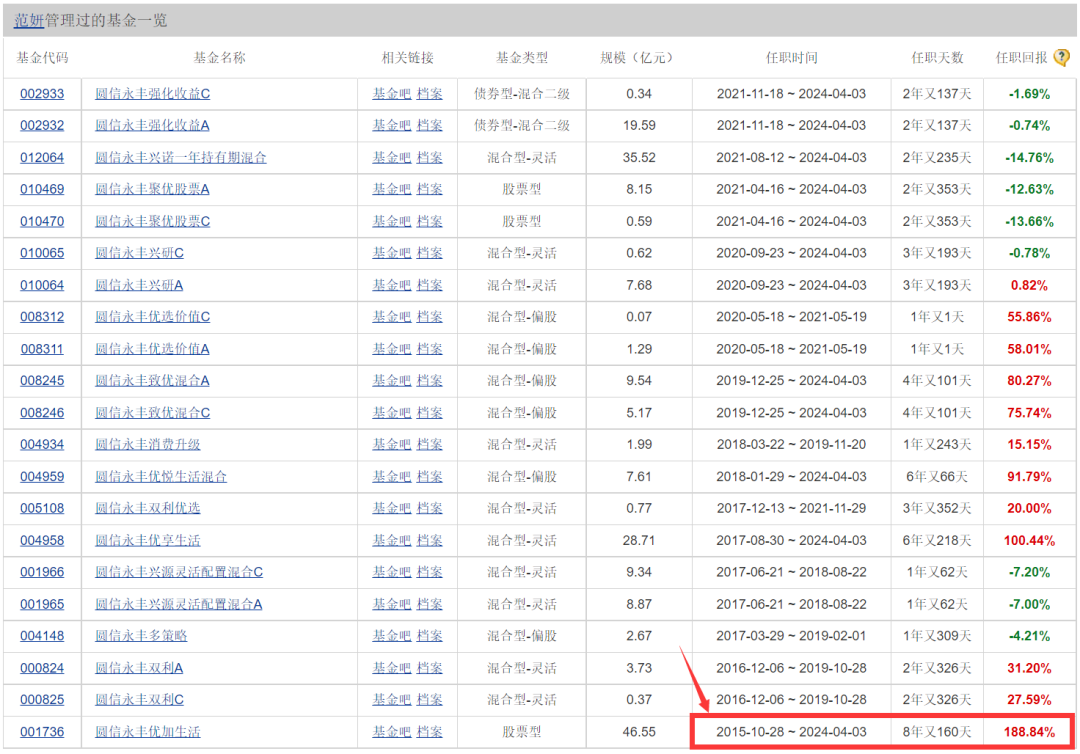
Task: Open fund 圆信永丰强化收益A
Action: coord(152,125)
